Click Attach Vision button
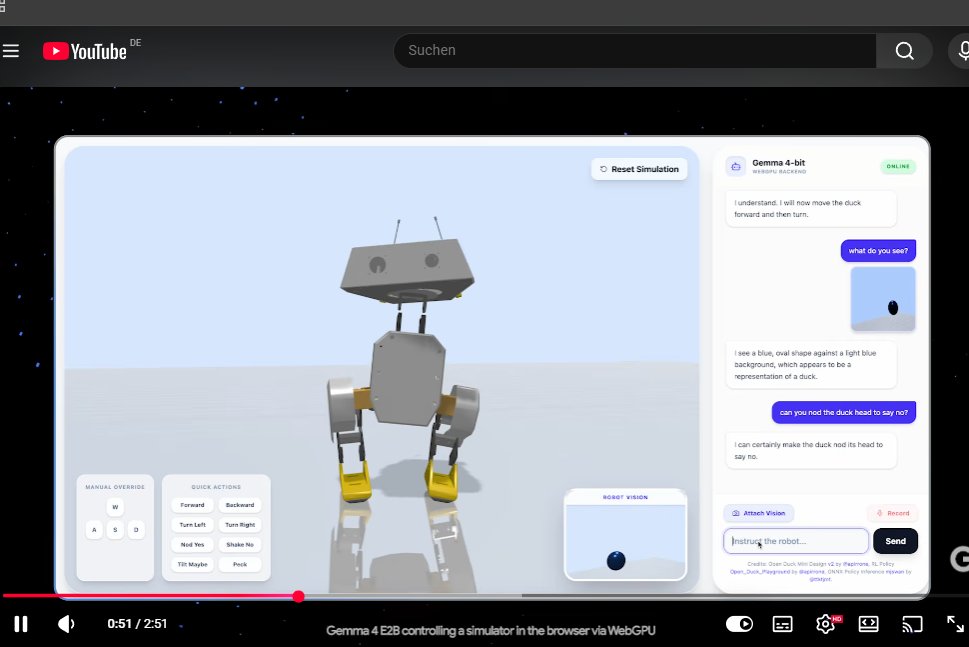This screenshot has height=647, width=969. tap(758, 513)
